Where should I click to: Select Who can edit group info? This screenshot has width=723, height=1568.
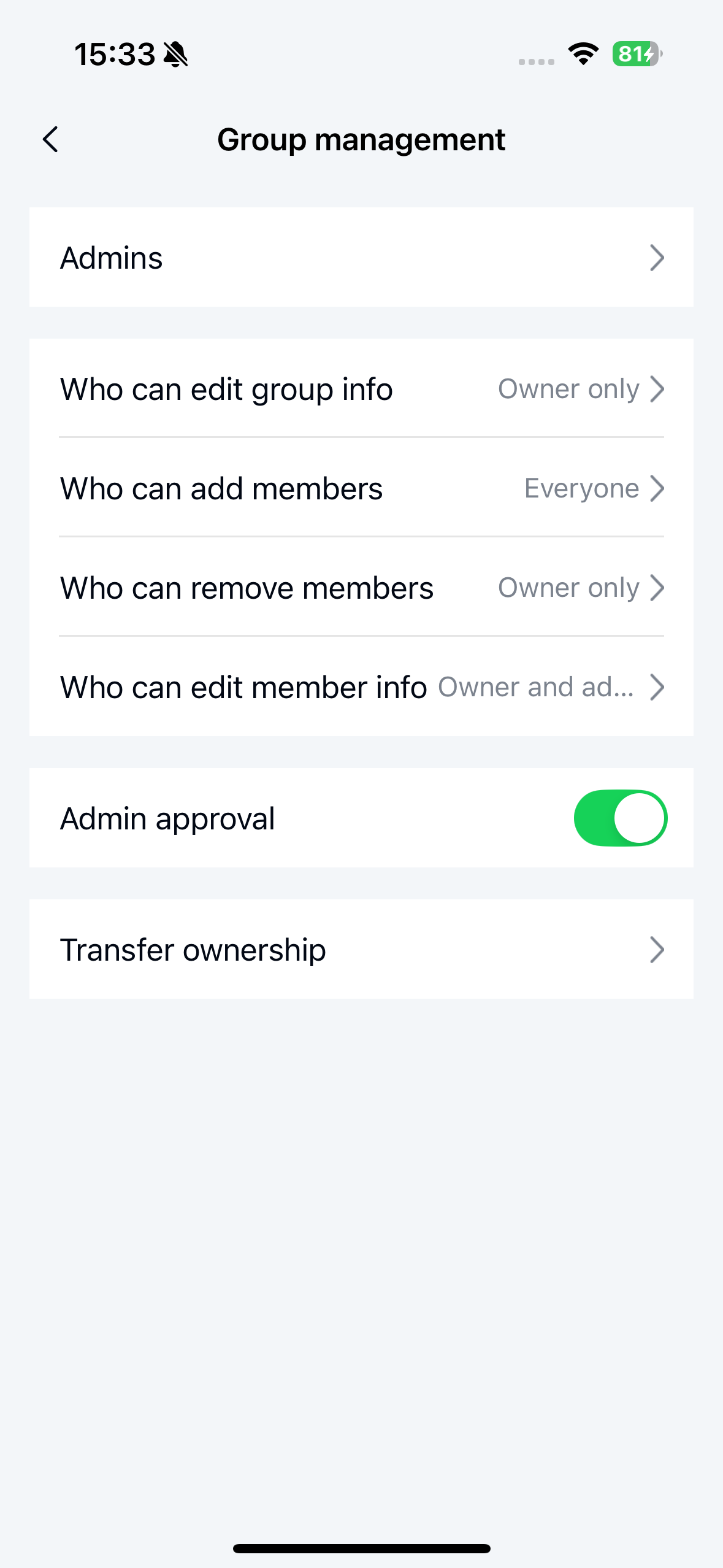(x=226, y=389)
